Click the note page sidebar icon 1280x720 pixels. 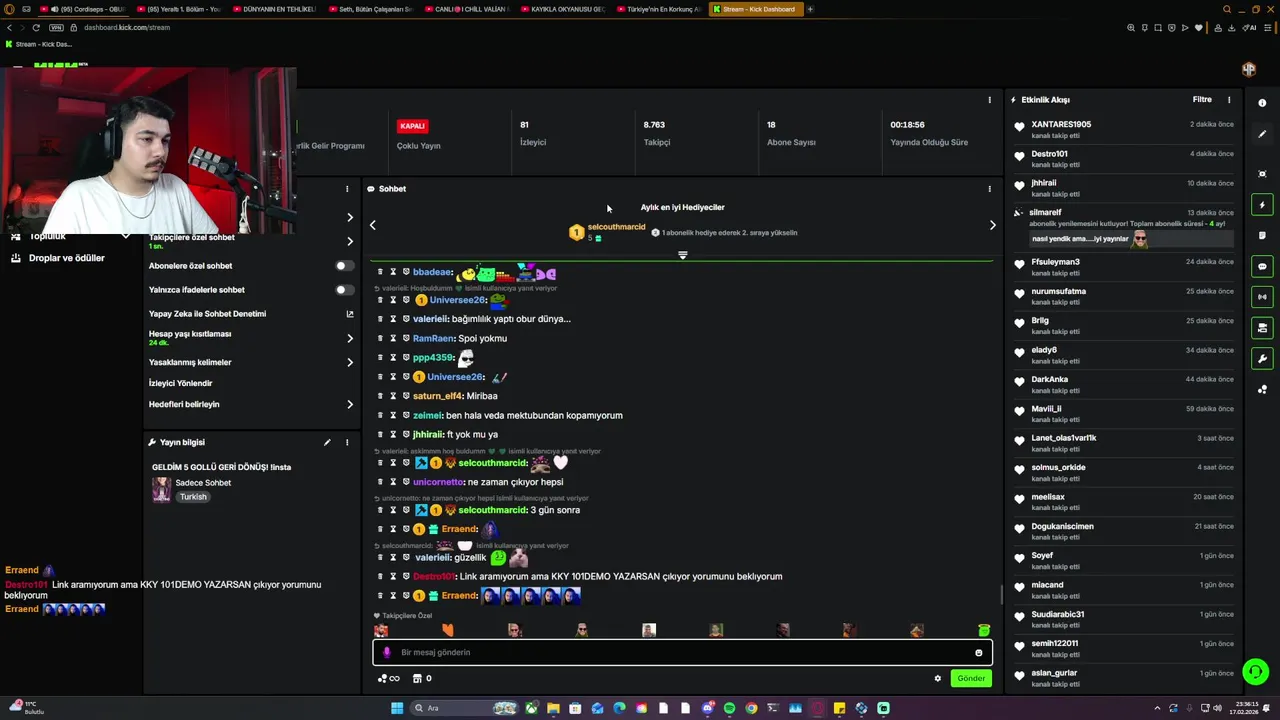click(1262, 236)
